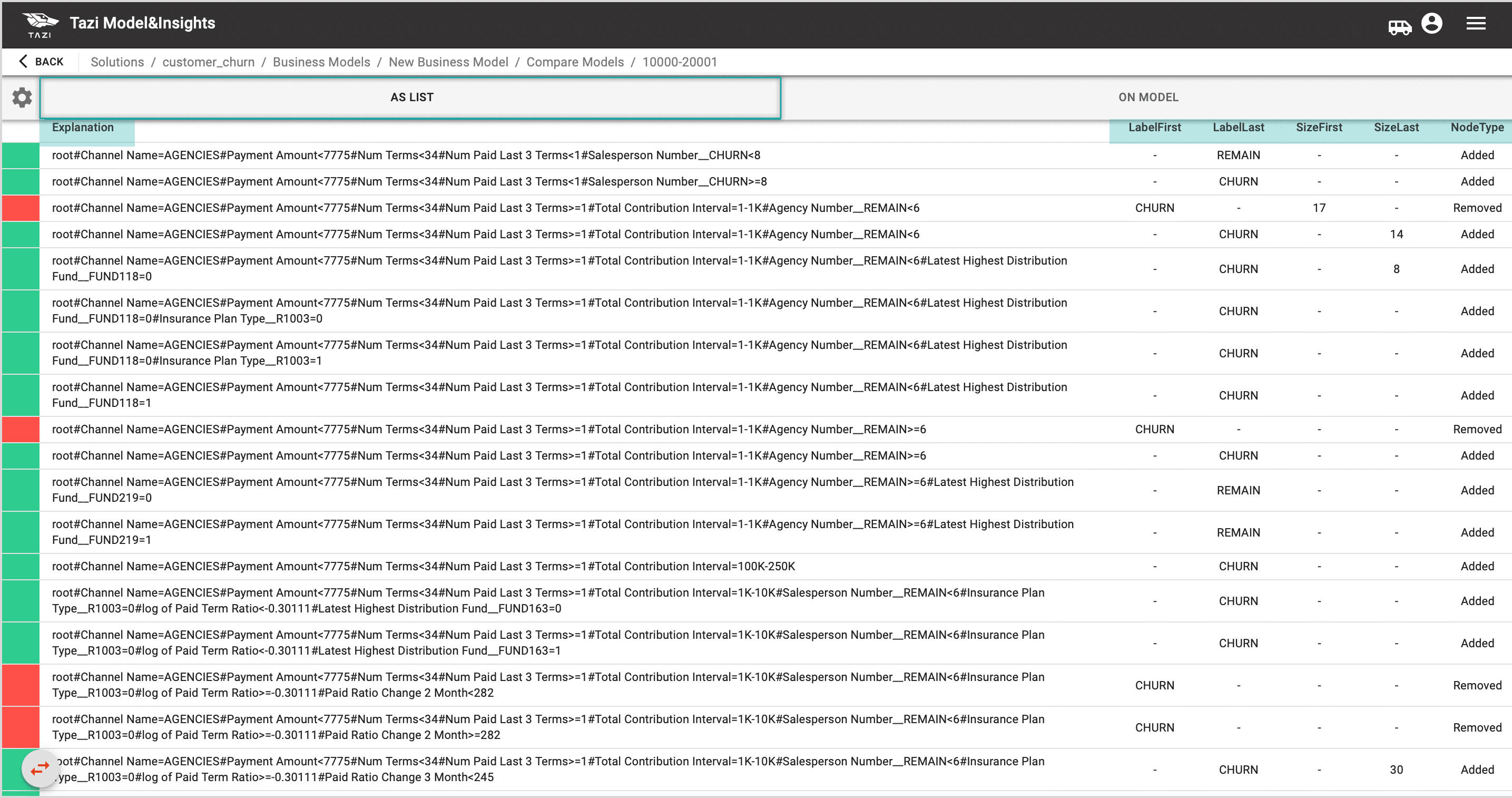
Task: Sort by LabelLast column header
Action: pyautogui.click(x=1239, y=128)
